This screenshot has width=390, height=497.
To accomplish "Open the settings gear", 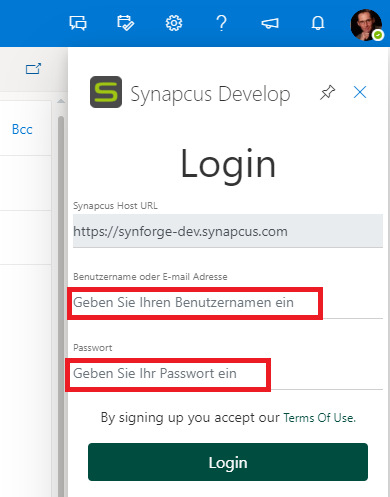I will pyautogui.click(x=174, y=23).
